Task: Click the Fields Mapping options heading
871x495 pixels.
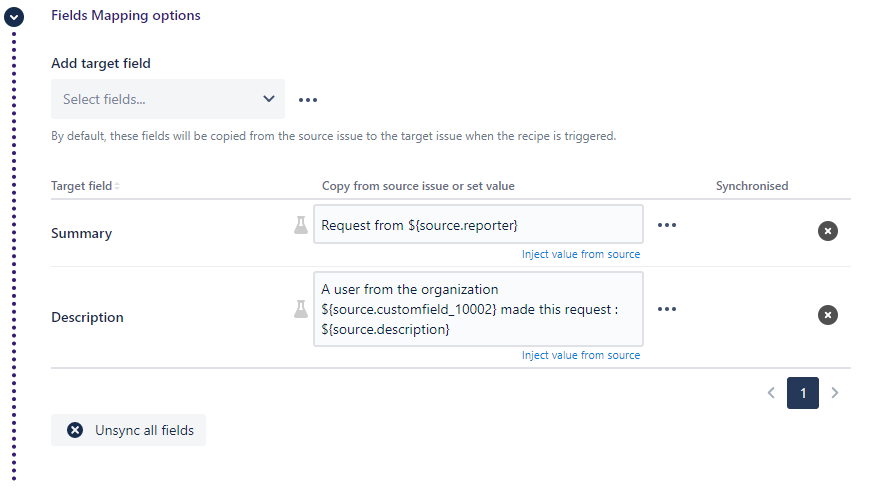Action: click(125, 16)
